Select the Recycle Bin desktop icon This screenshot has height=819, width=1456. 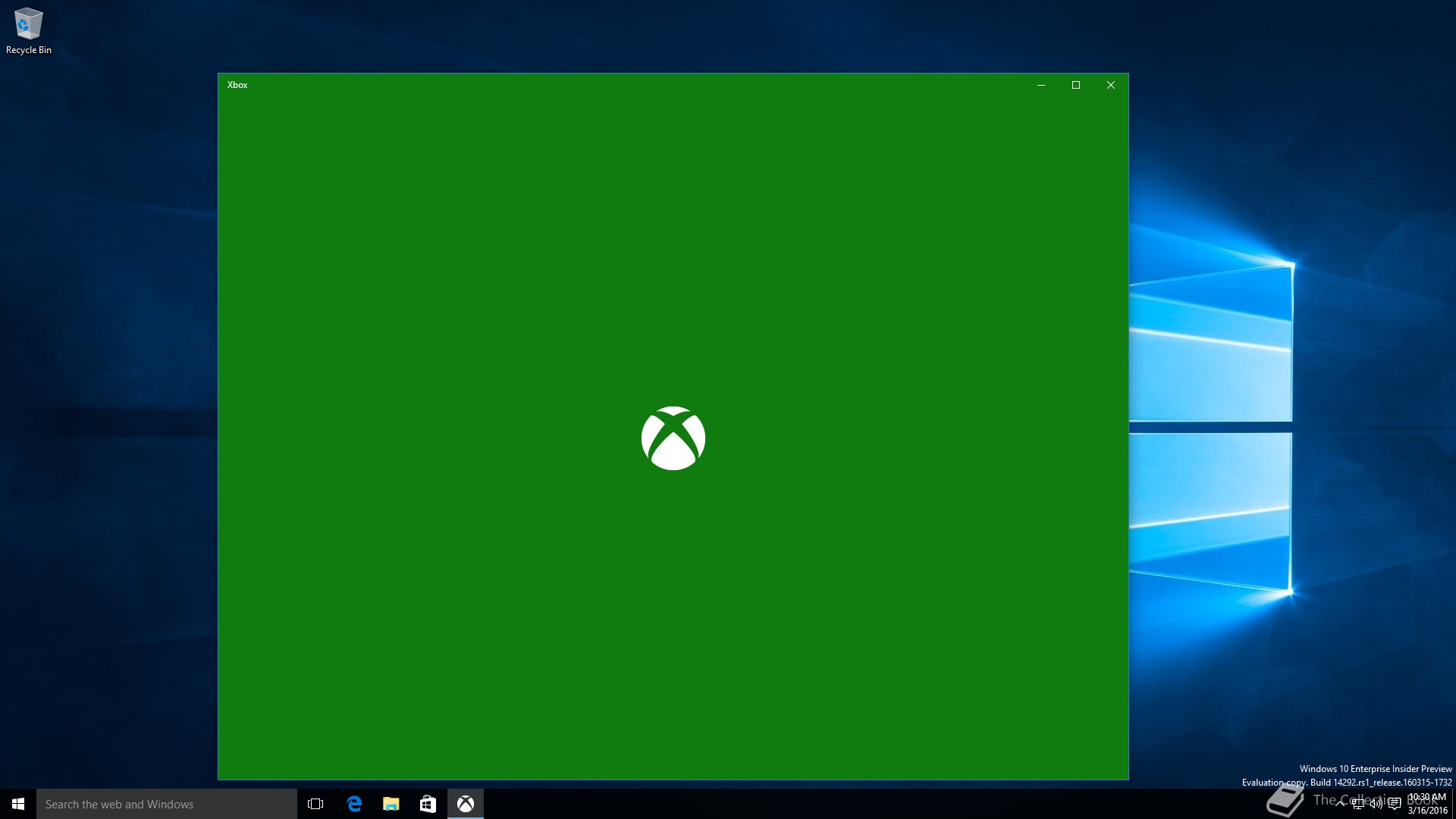29,32
